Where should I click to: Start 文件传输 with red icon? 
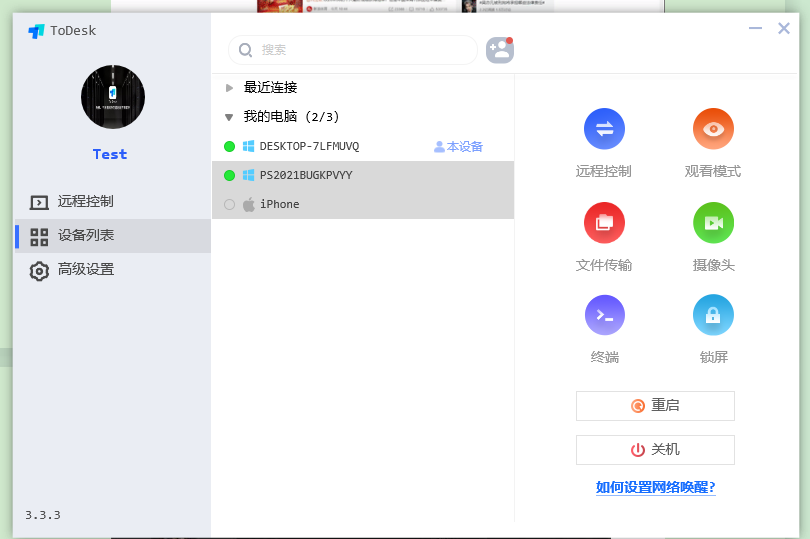click(x=604, y=223)
